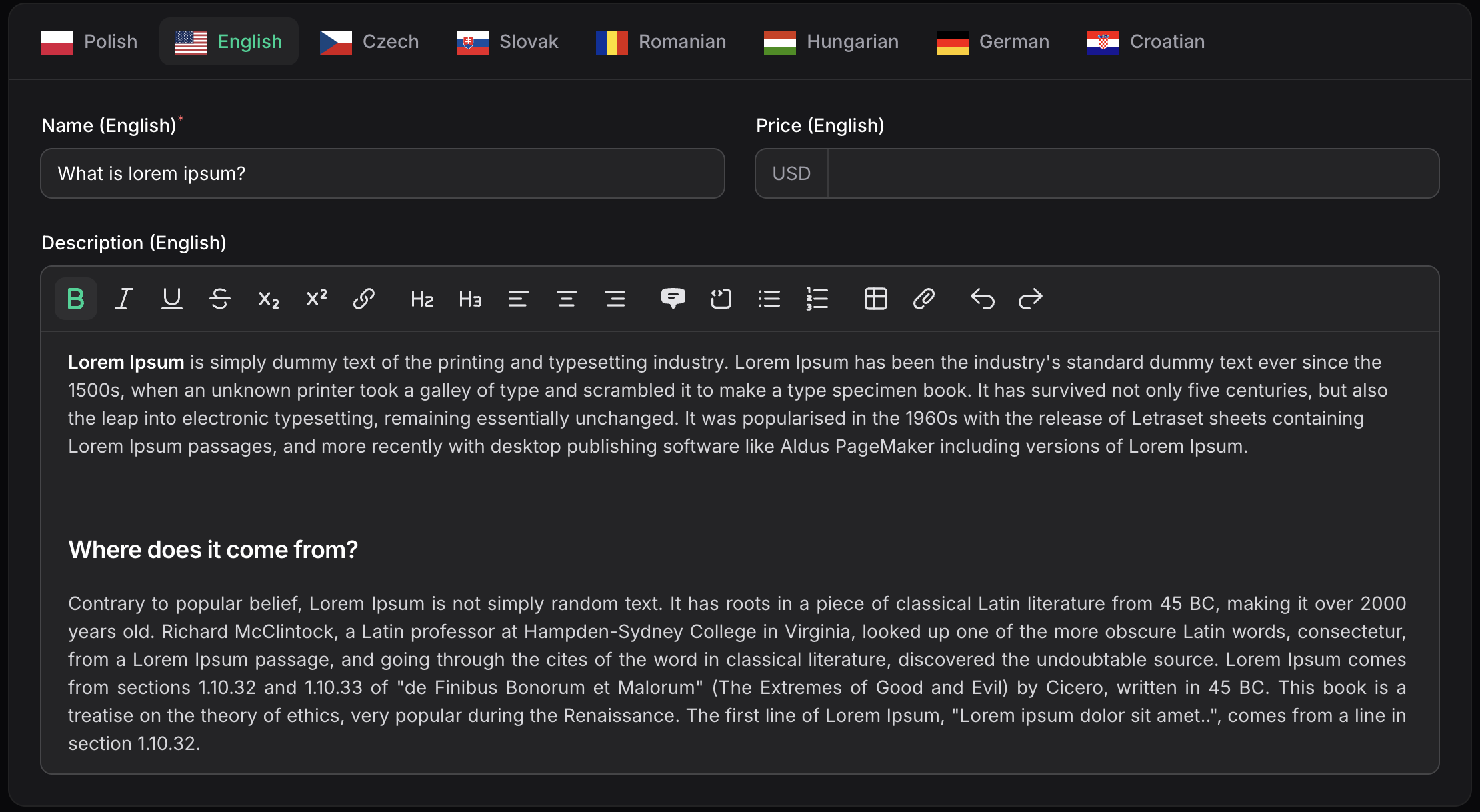1480x812 pixels.
Task: Click the Price (English) input field
Action: (1132, 173)
